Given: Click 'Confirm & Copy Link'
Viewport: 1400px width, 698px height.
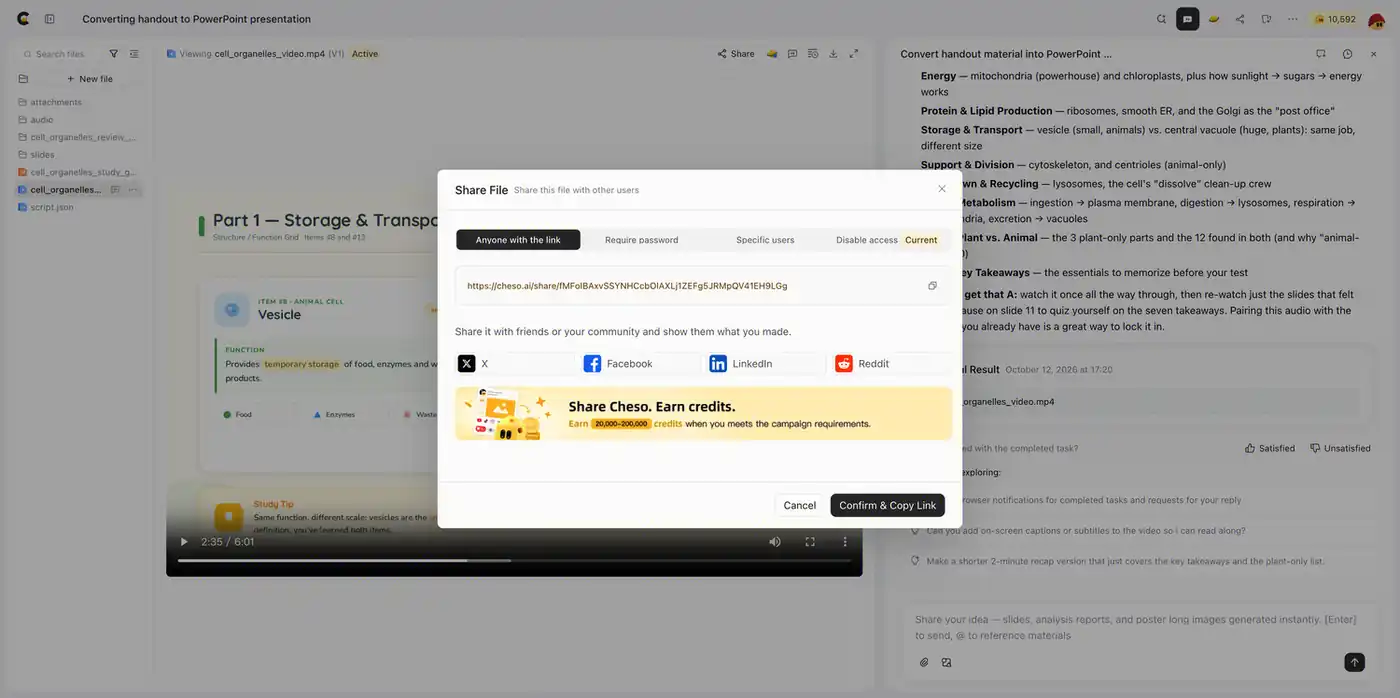Looking at the screenshot, I should coord(887,505).
